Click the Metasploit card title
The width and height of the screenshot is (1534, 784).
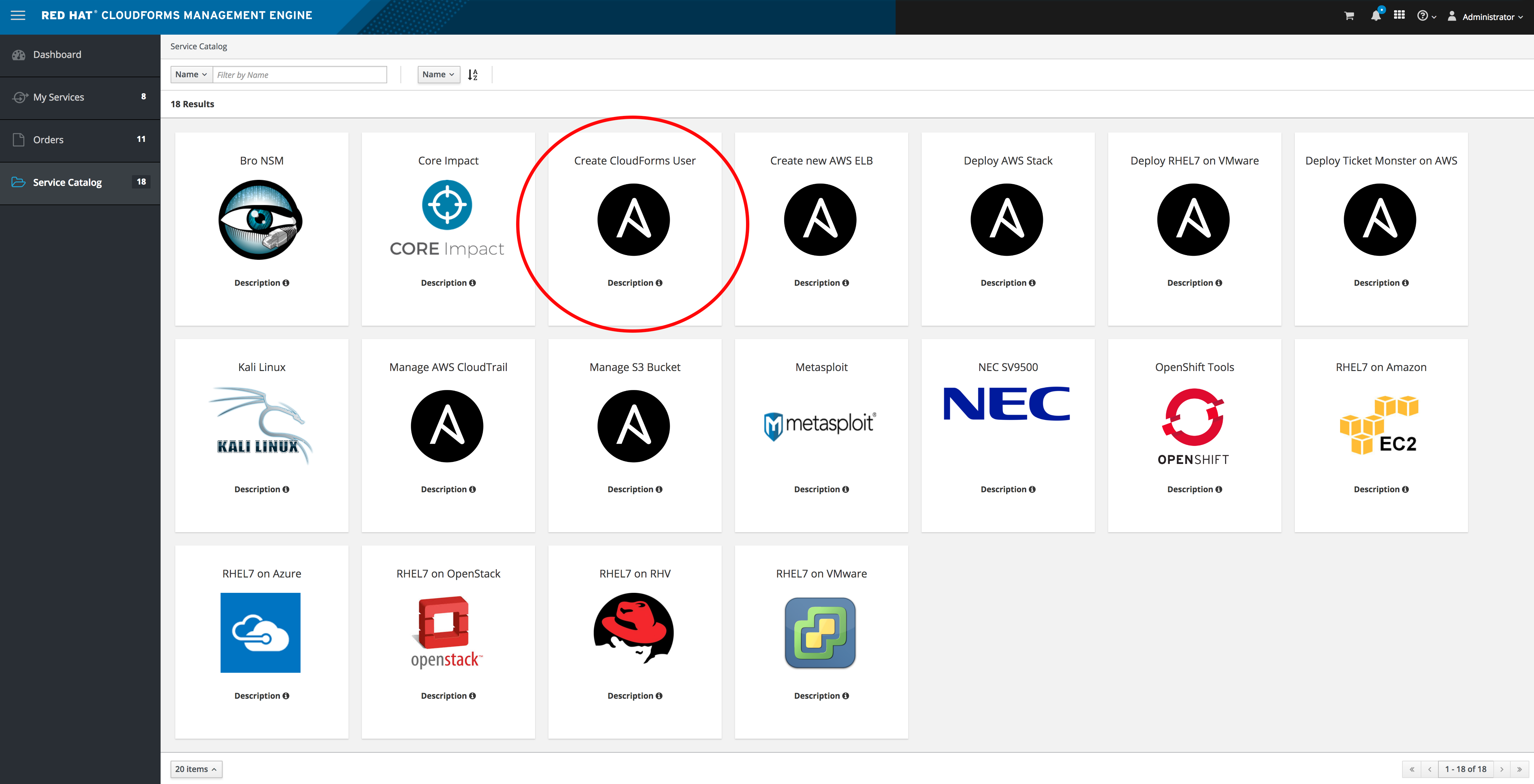point(821,367)
